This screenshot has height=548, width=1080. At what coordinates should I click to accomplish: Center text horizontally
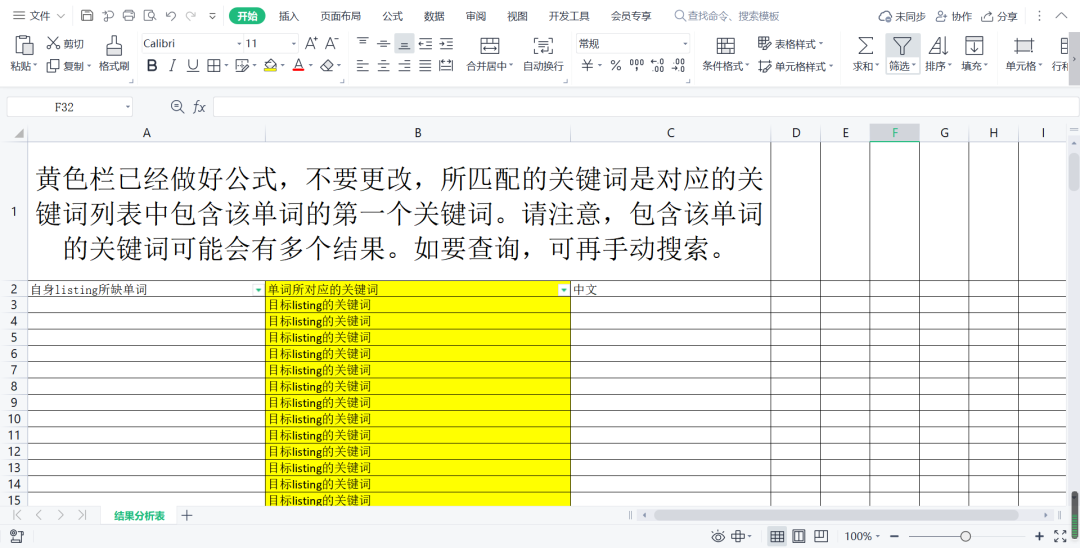click(384, 65)
